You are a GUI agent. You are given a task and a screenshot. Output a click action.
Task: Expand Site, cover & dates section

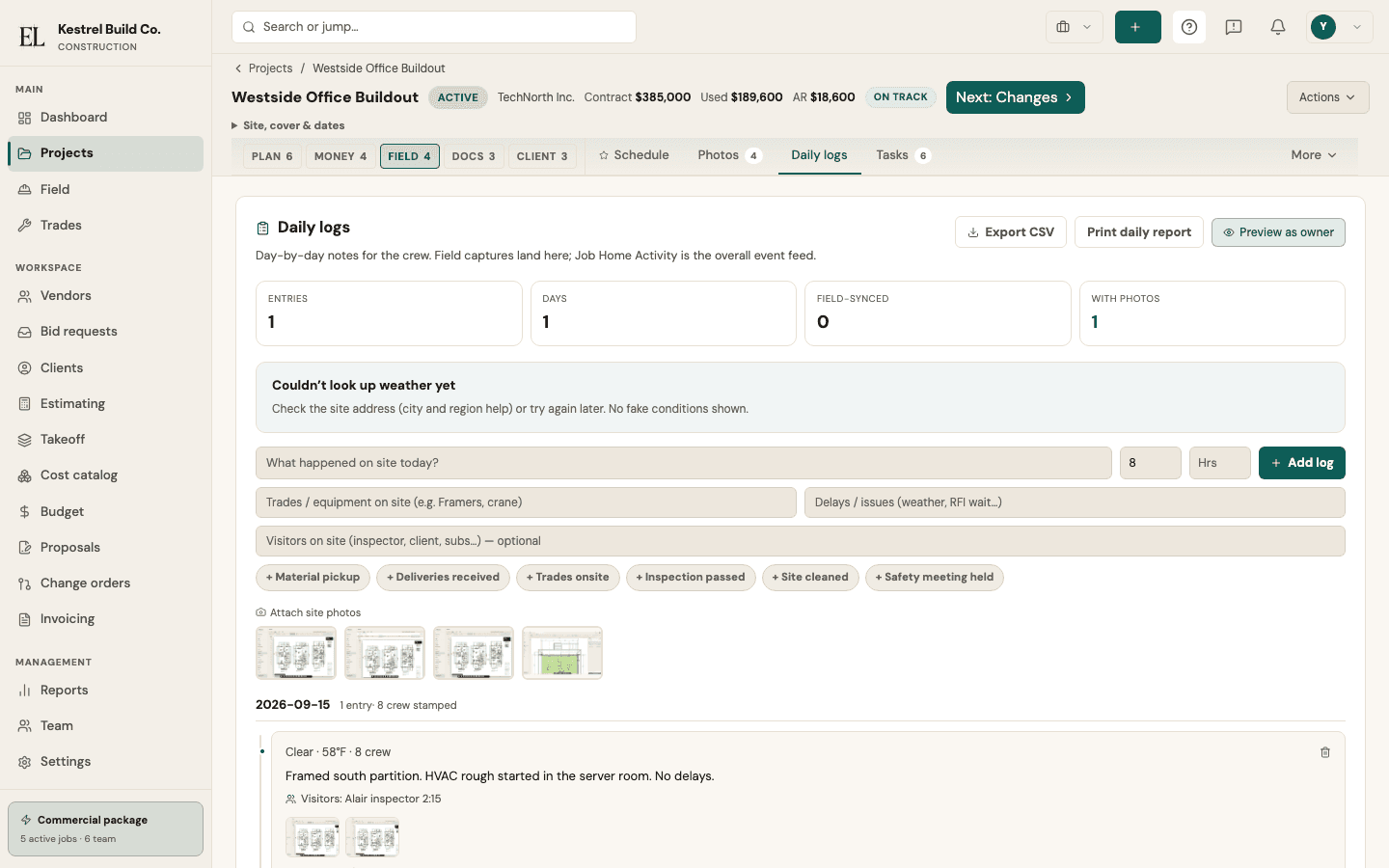coord(288,125)
